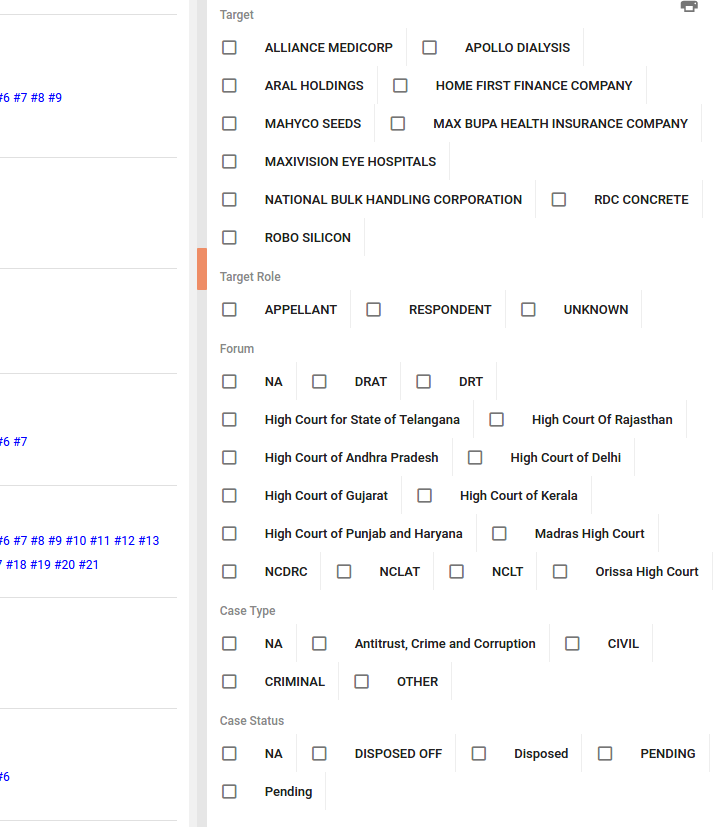This screenshot has width=715, height=827.
Task: Tick the Disposed status checkbox
Action: click(479, 753)
